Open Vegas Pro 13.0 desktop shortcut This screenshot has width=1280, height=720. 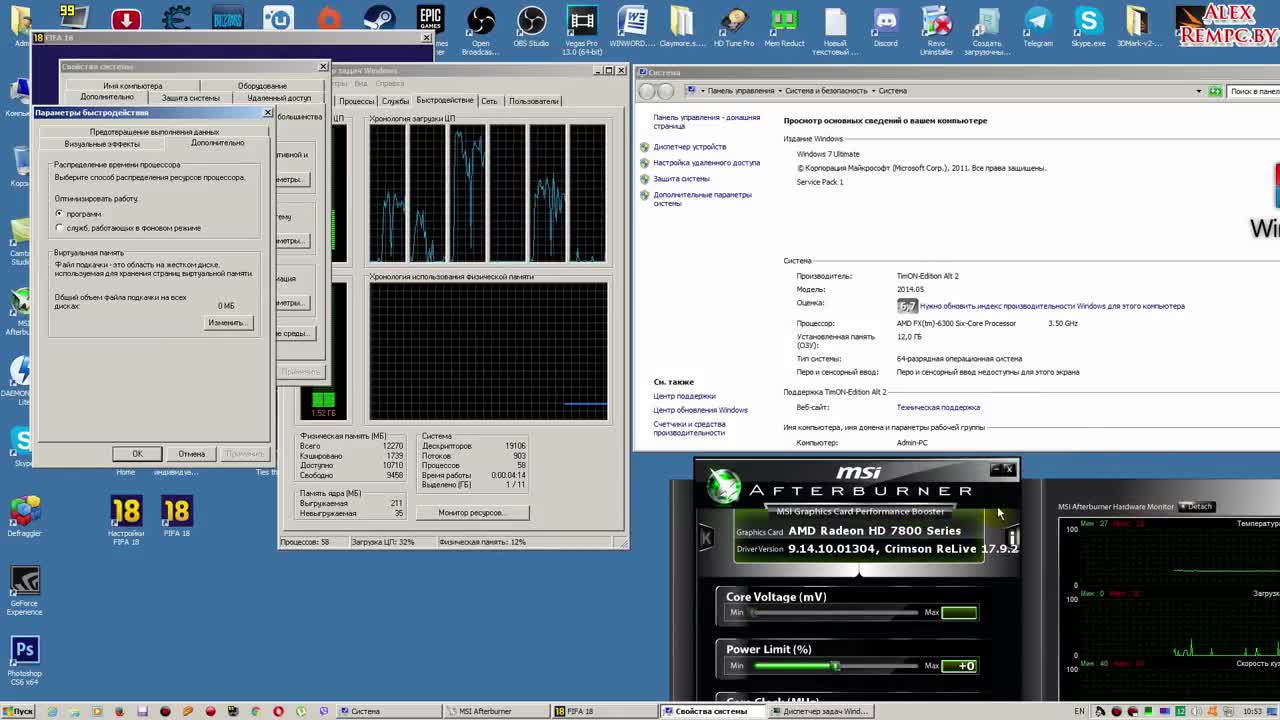581,28
